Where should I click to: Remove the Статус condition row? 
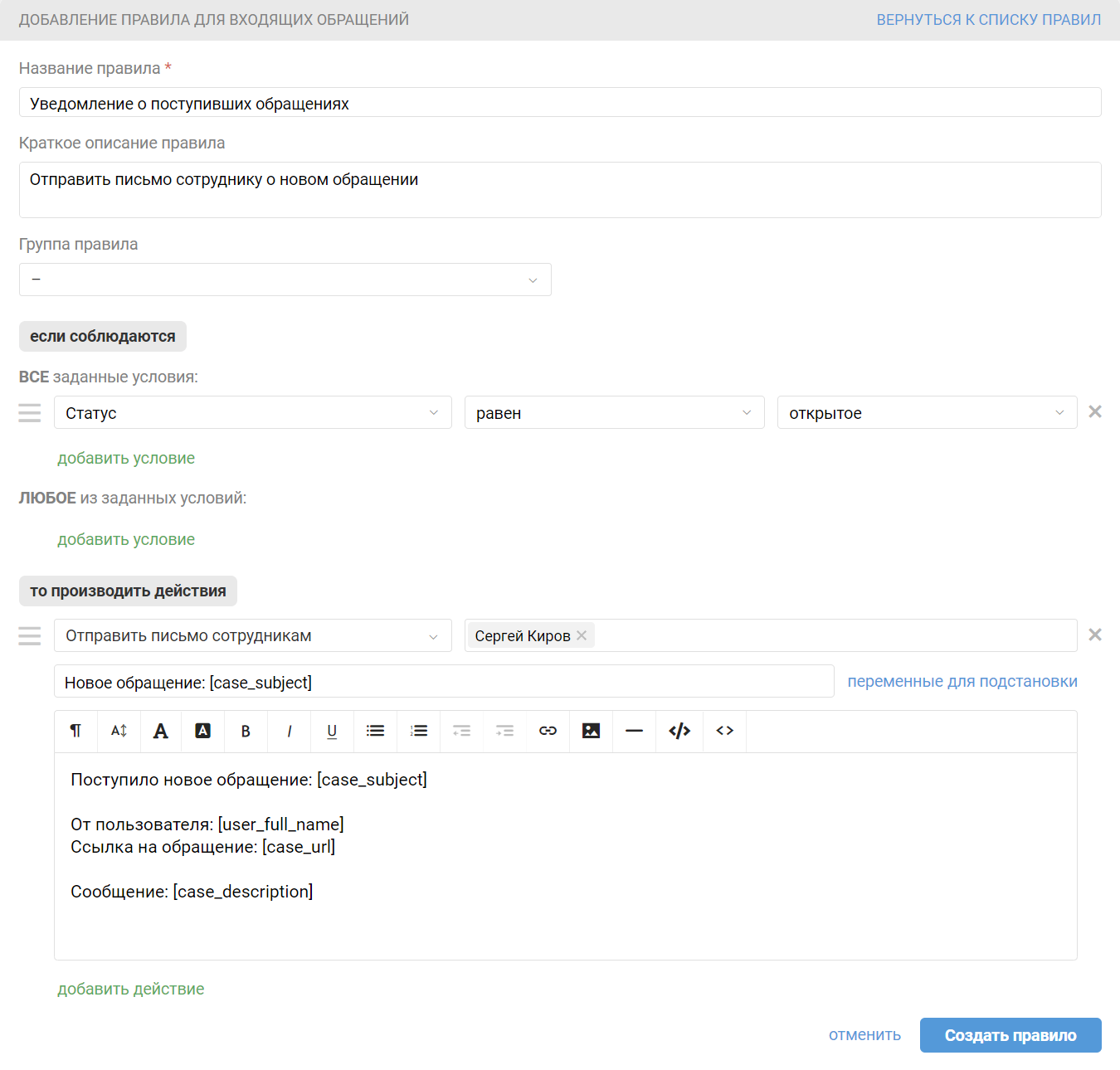[x=1095, y=411]
